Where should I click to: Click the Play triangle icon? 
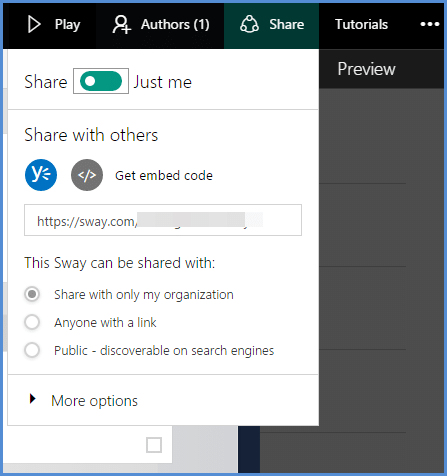coord(34,24)
